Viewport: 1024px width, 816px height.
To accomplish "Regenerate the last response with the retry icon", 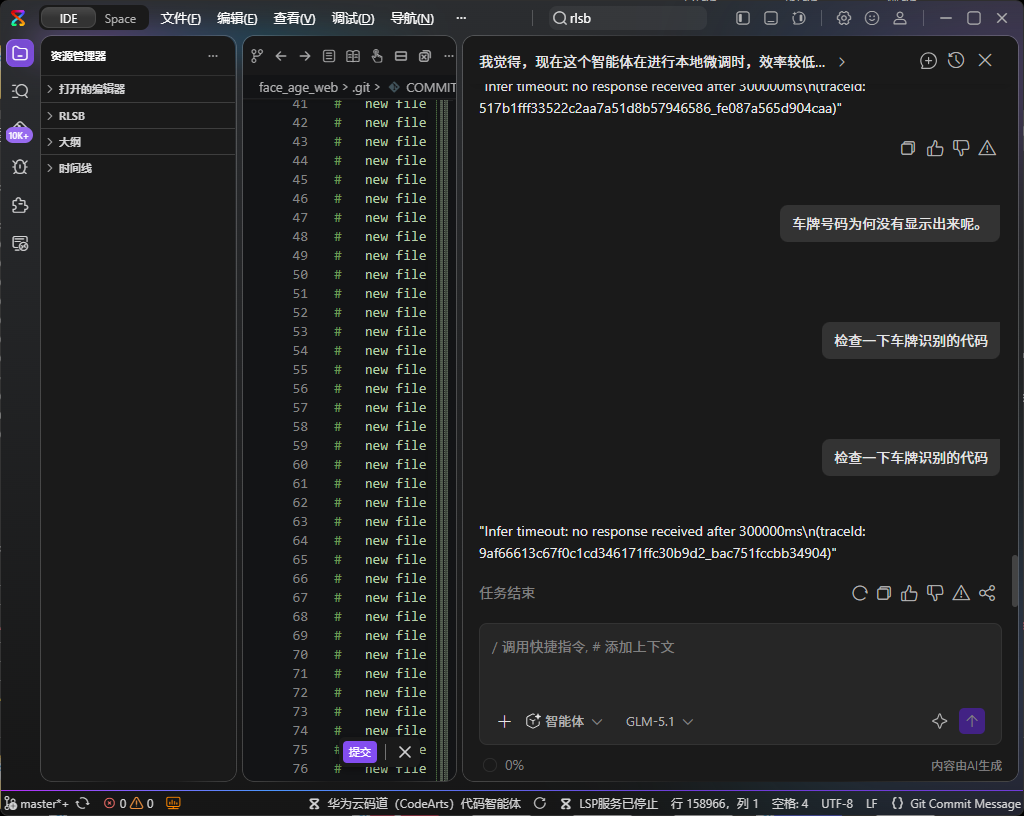I will click(859, 593).
